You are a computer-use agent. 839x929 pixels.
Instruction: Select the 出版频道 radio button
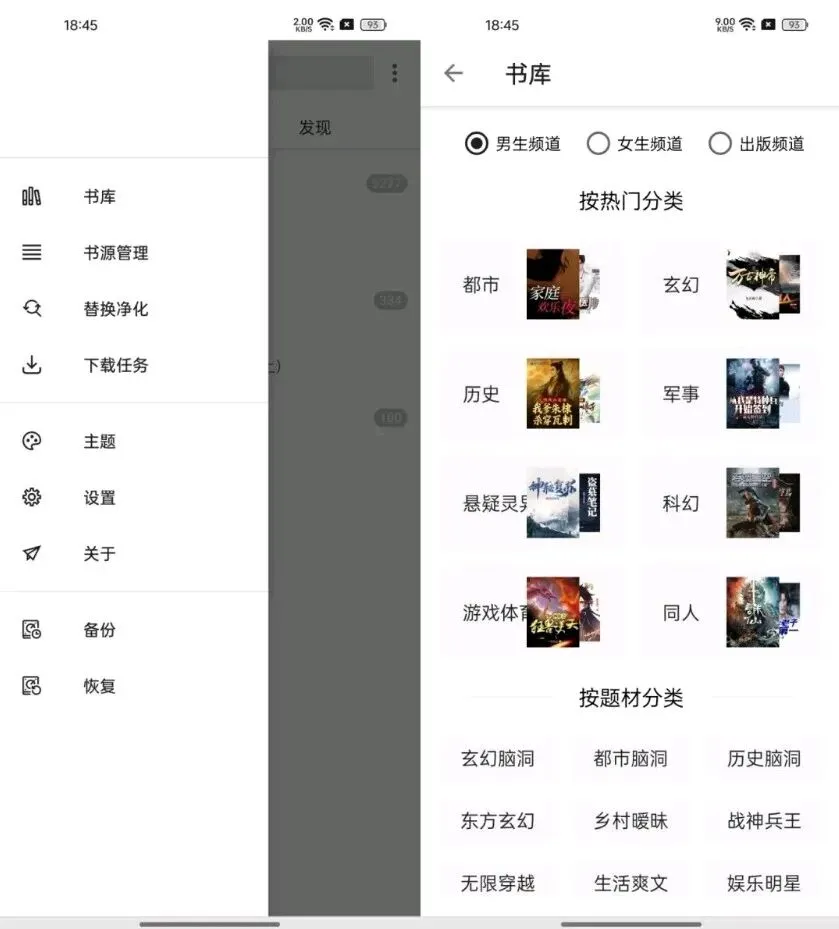coord(720,143)
